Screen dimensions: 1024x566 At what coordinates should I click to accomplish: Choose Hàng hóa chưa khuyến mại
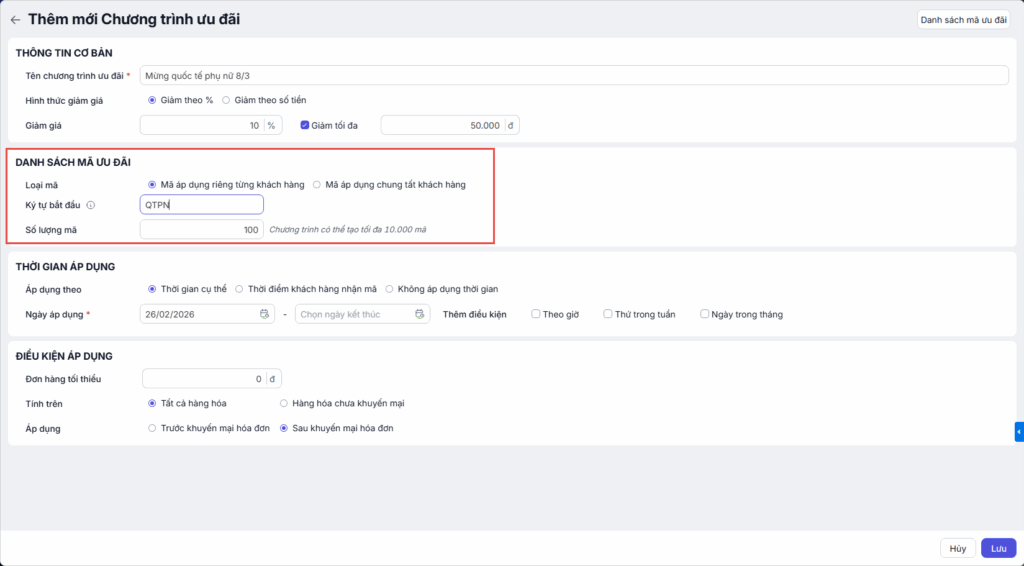tap(284, 403)
